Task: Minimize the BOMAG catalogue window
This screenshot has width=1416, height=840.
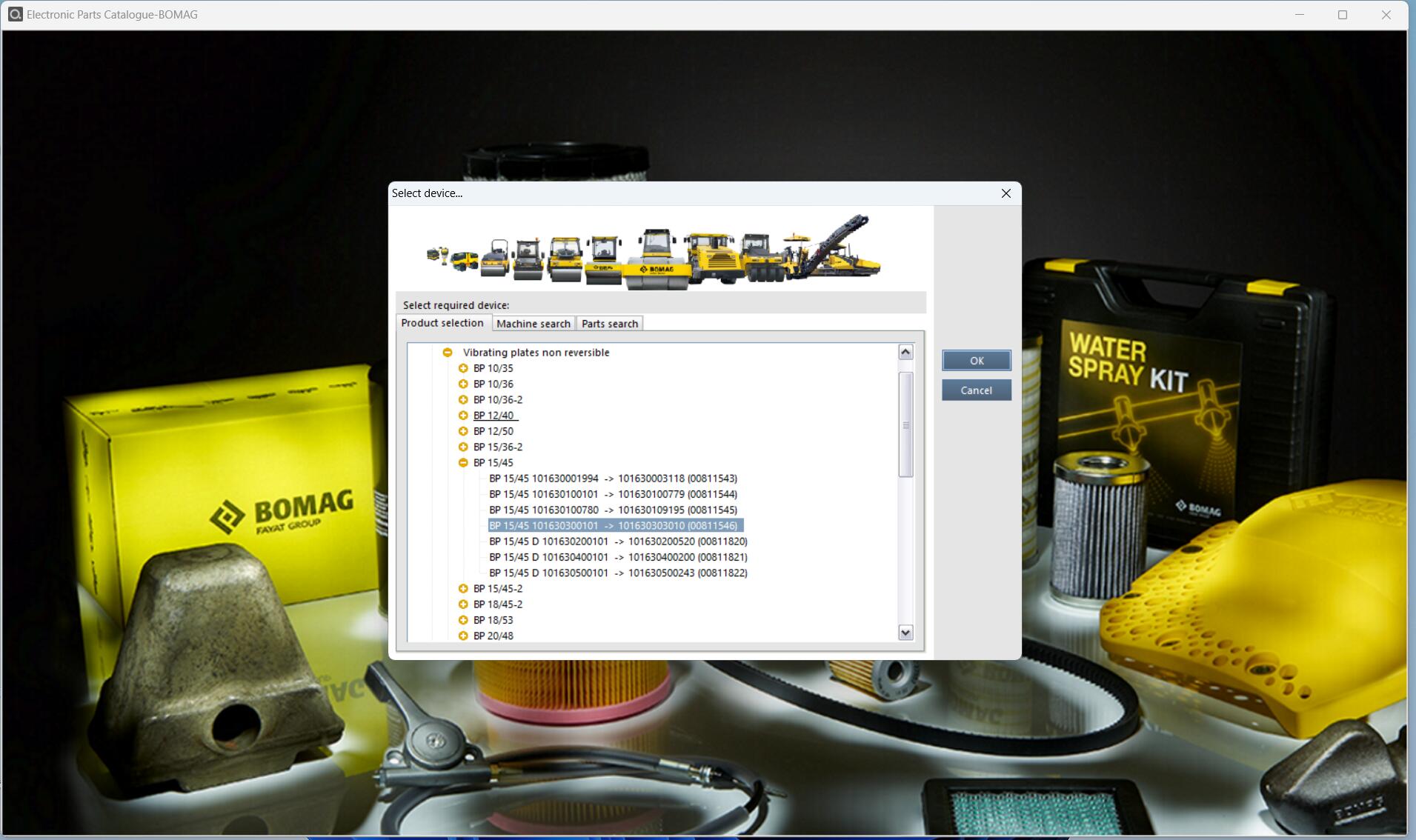Action: click(x=1299, y=15)
